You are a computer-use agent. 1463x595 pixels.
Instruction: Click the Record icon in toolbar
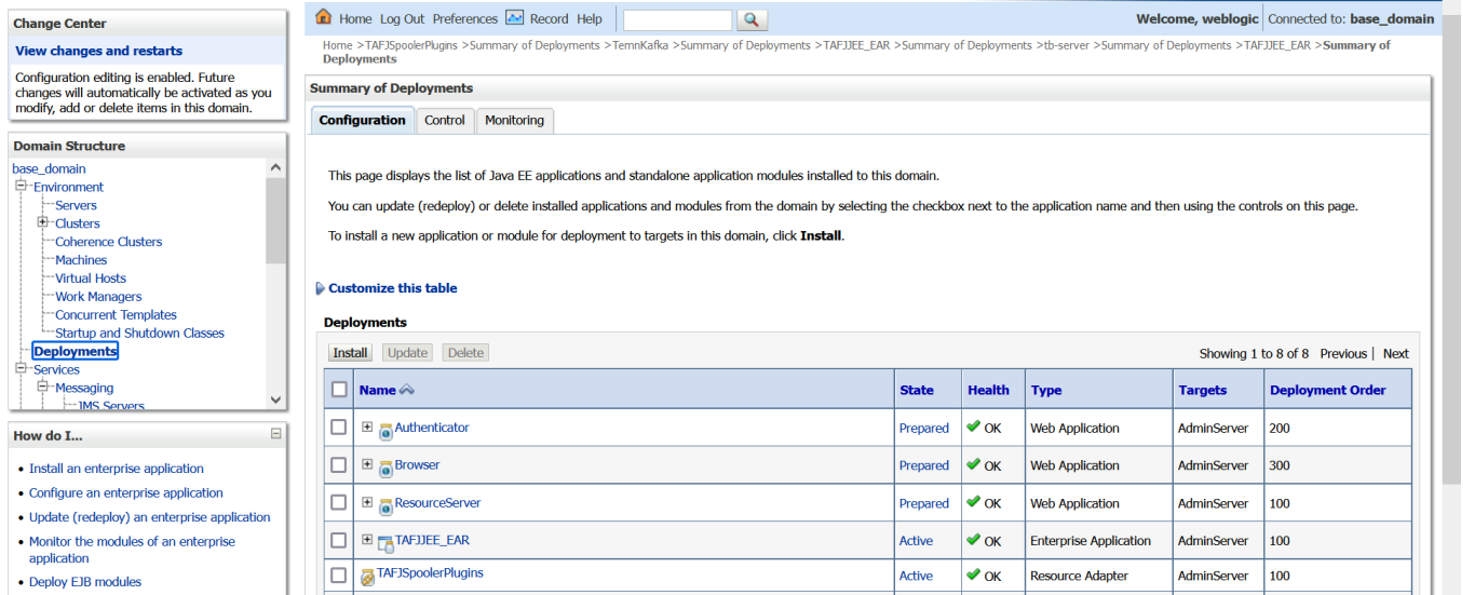(515, 17)
